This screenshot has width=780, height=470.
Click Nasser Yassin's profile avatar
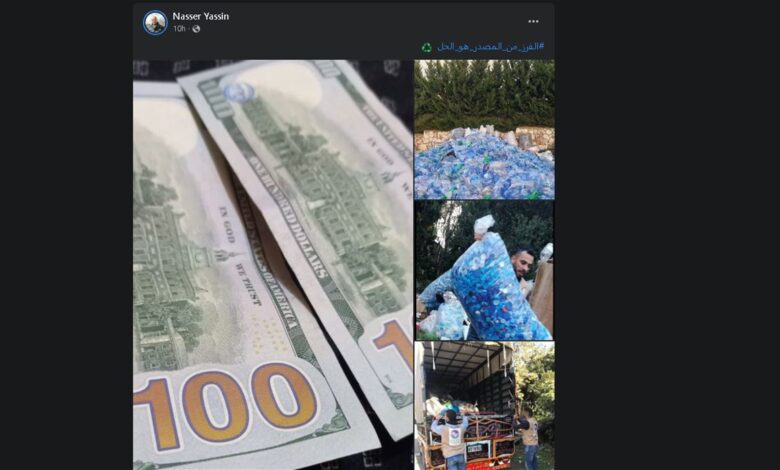pyautogui.click(x=155, y=22)
